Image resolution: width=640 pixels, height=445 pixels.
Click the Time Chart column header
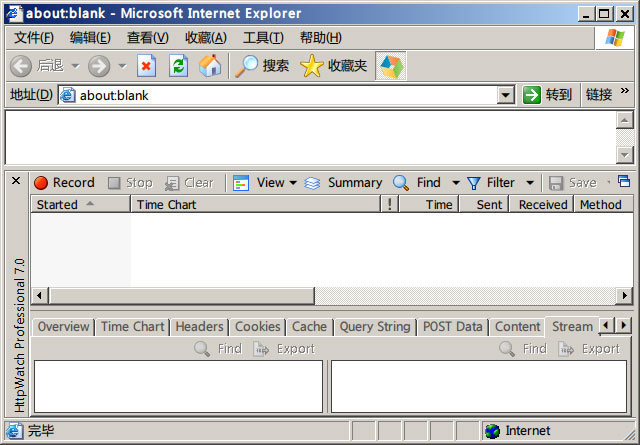(x=256, y=205)
